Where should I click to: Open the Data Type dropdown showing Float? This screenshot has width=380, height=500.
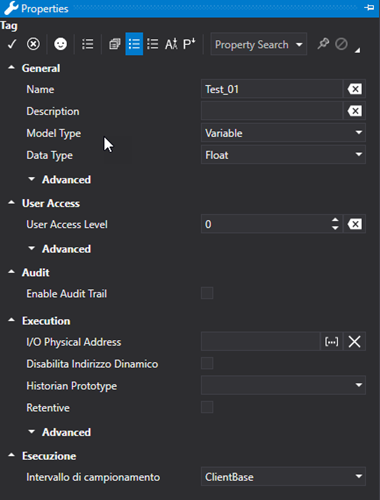pyautogui.click(x=283, y=155)
